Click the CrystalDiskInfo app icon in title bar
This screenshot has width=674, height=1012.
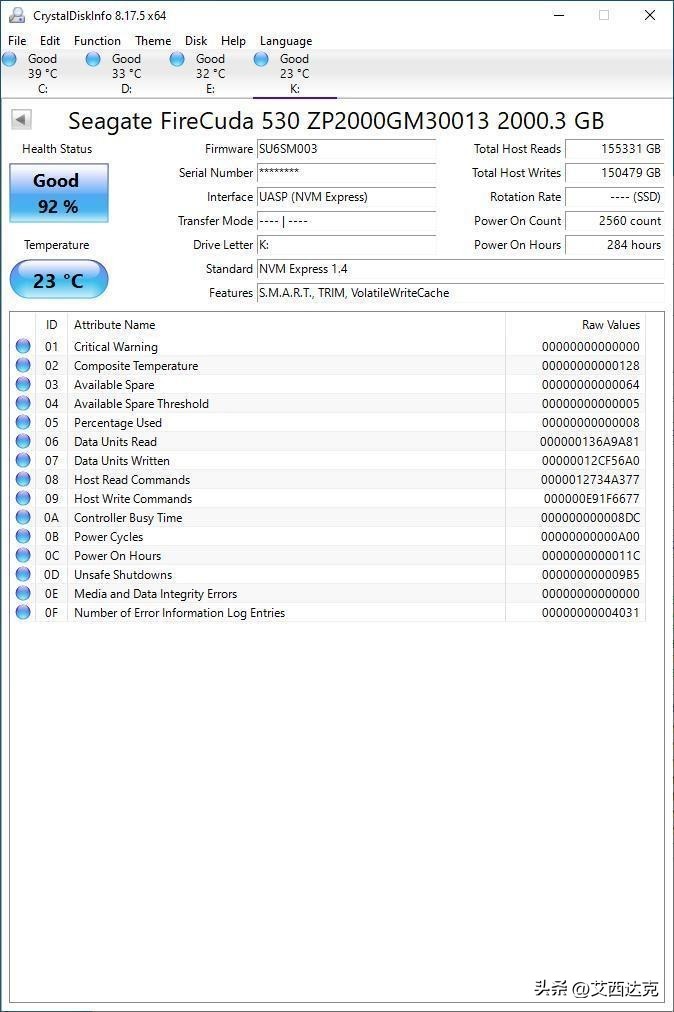[17, 15]
